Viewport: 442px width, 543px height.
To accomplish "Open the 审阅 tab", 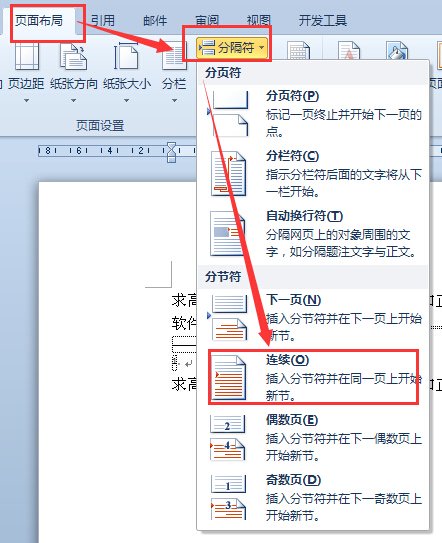I will tap(207, 21).
